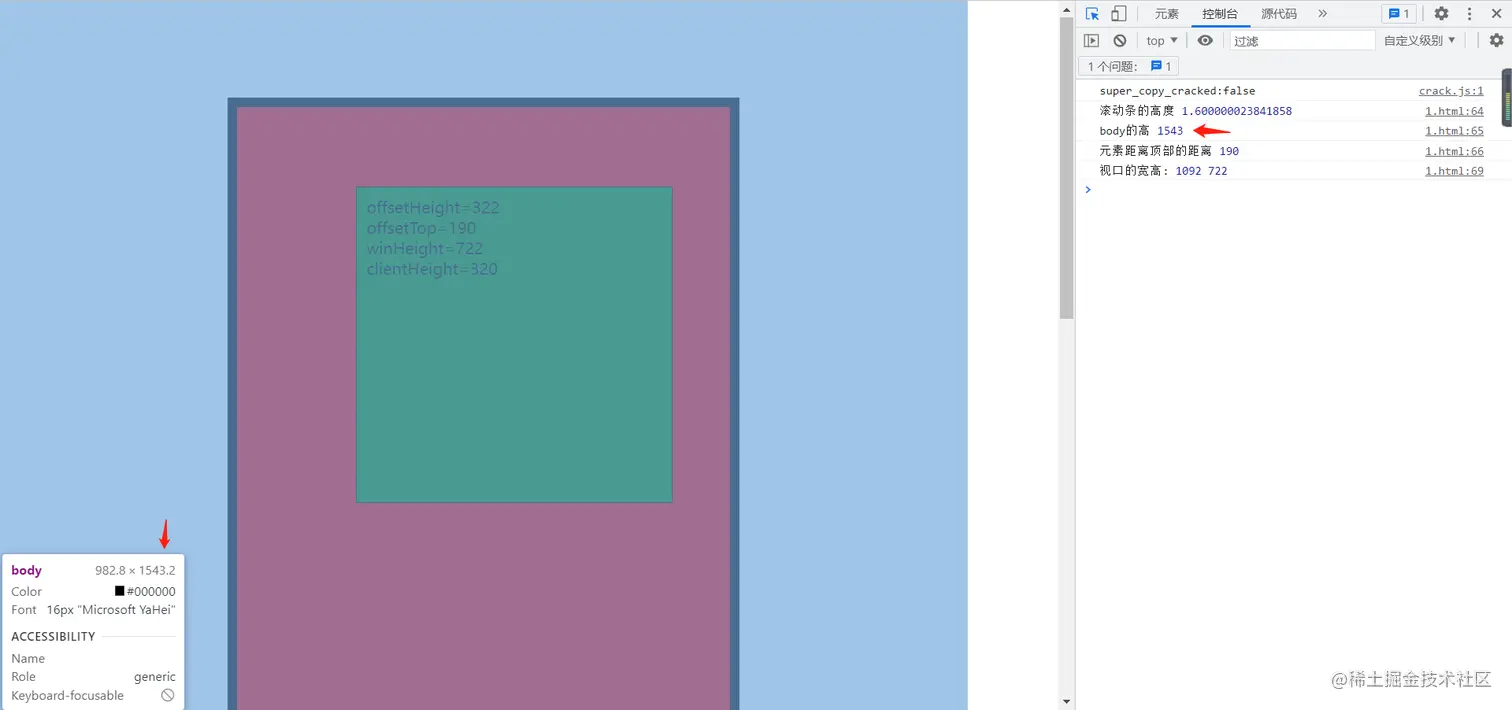Screen dimensions: 1512x710
Task: Select the super_copy_cracked:false log message
Action: 1177,91
